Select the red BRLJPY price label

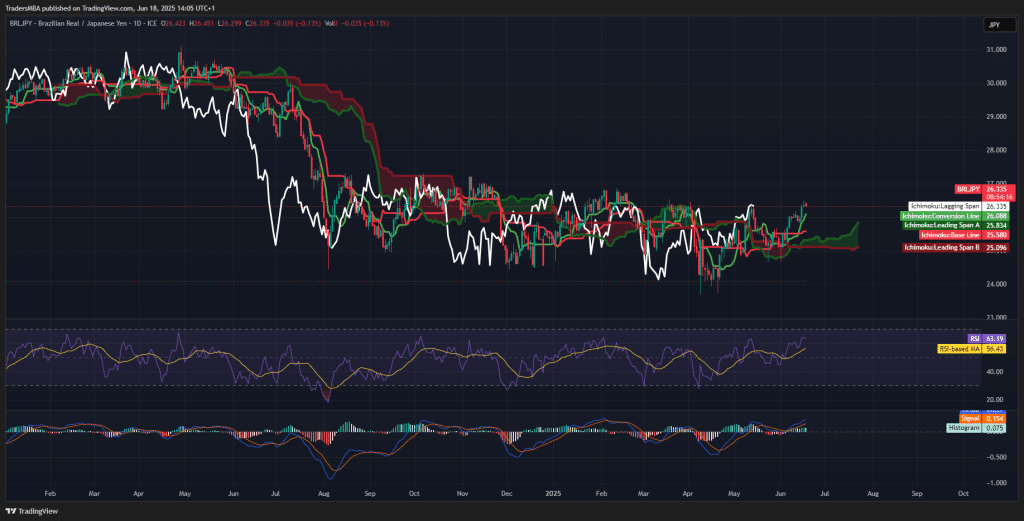click(967, 188)
